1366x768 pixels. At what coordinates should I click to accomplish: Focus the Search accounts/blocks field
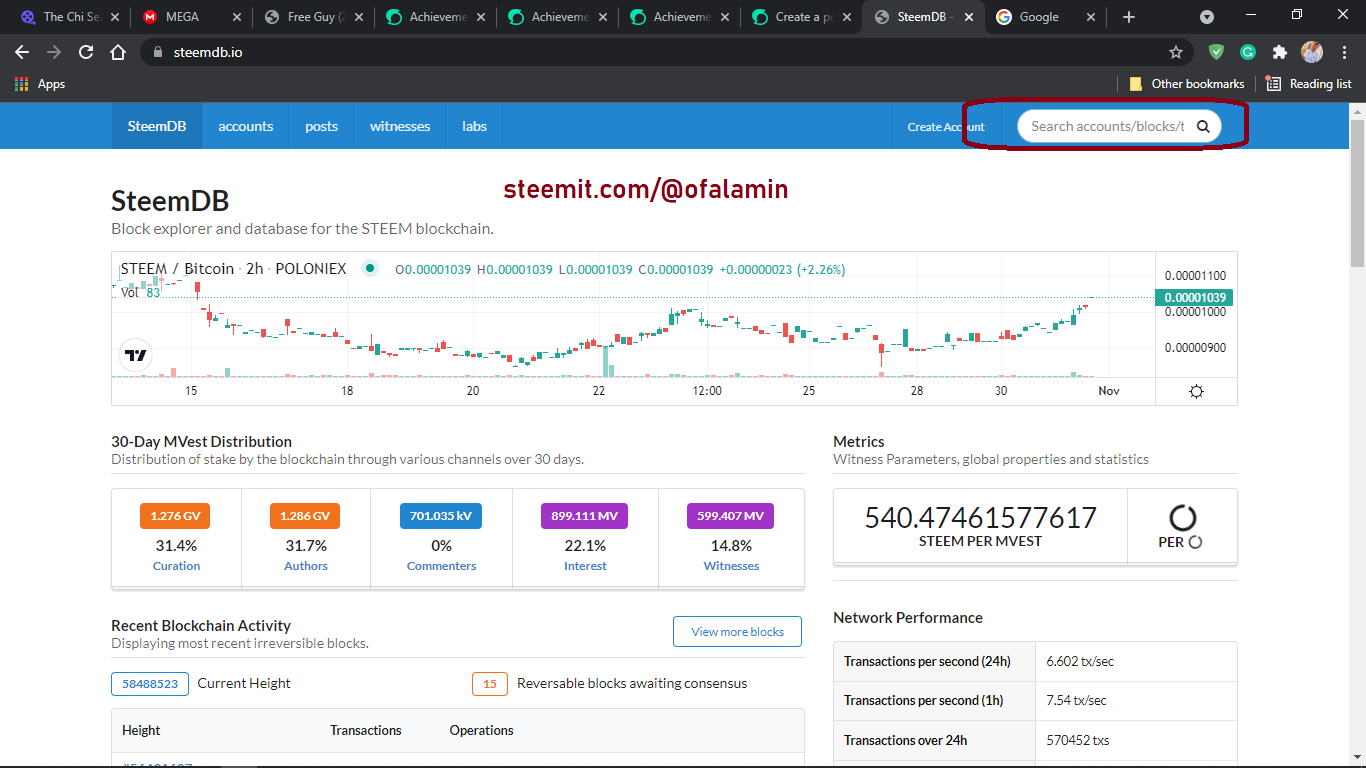(1107, 126)
